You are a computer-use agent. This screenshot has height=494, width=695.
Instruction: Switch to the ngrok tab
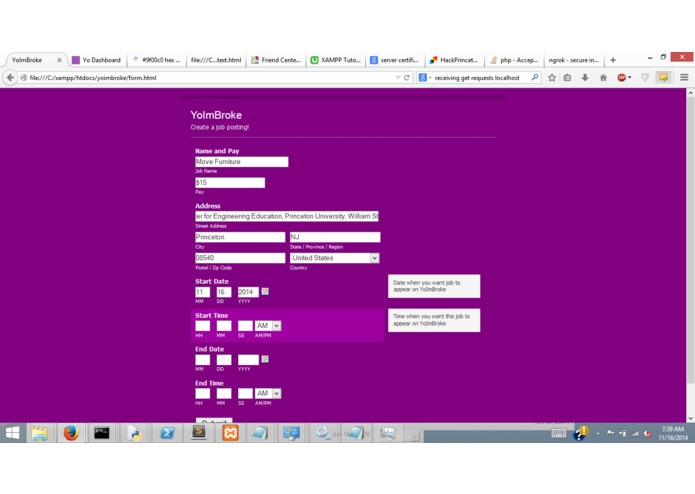574,60
